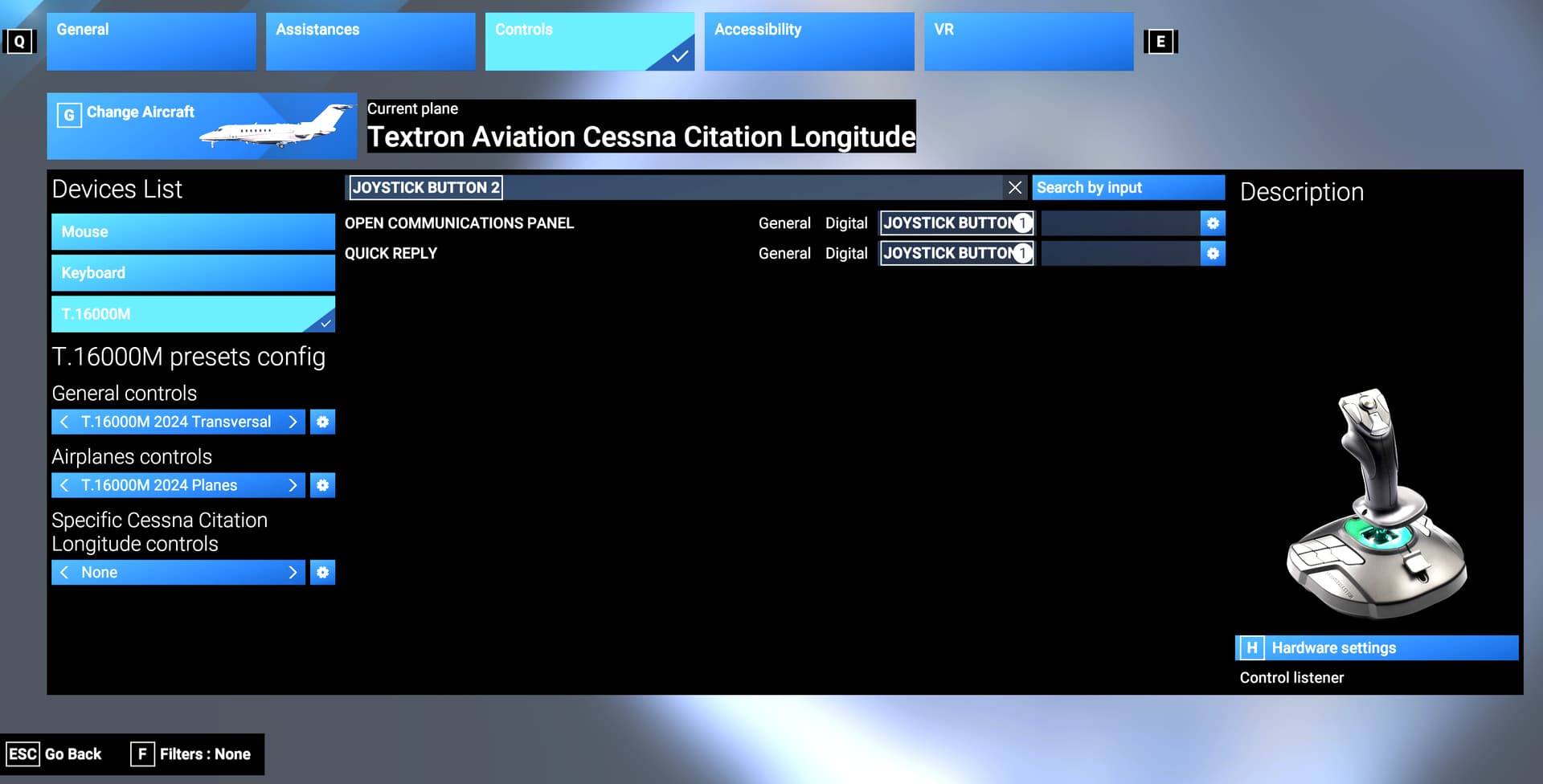The height and width of the screenshot is (784, 1543).
Task: Click the Q previous-tab key icon
Action: coord(19,42)
